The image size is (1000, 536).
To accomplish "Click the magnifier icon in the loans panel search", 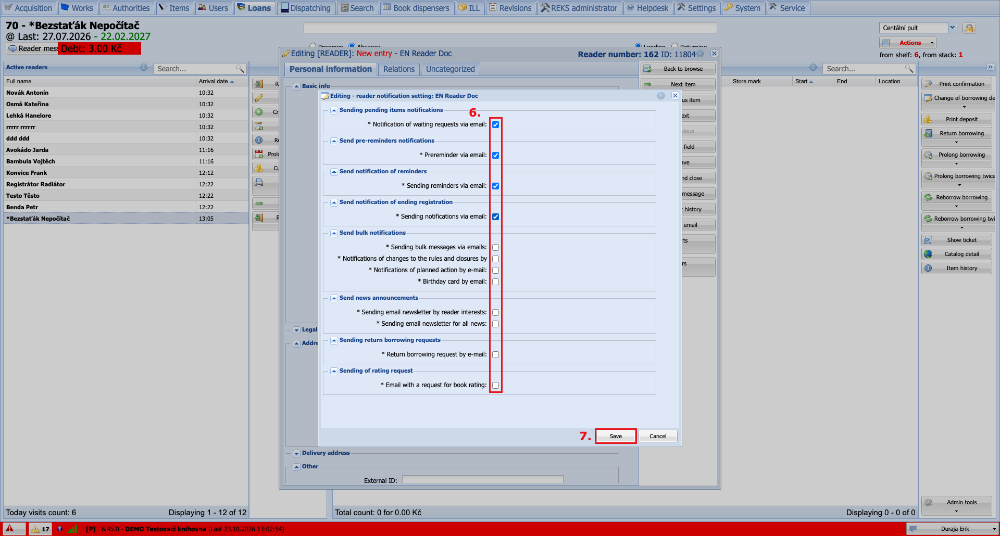I will pos(909,68).
